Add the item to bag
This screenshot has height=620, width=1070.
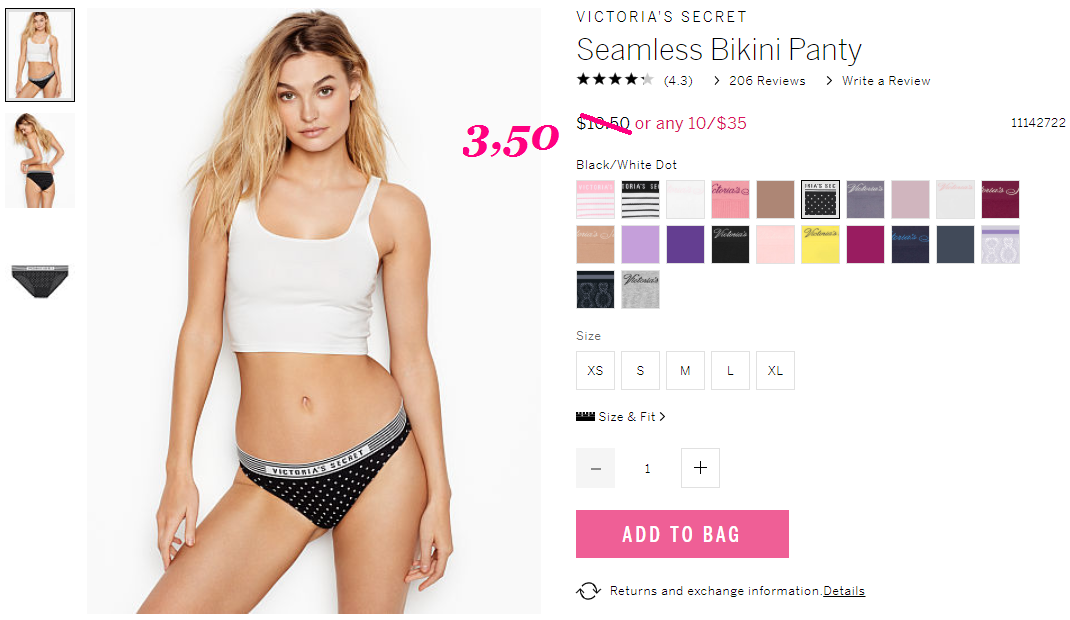682,534
